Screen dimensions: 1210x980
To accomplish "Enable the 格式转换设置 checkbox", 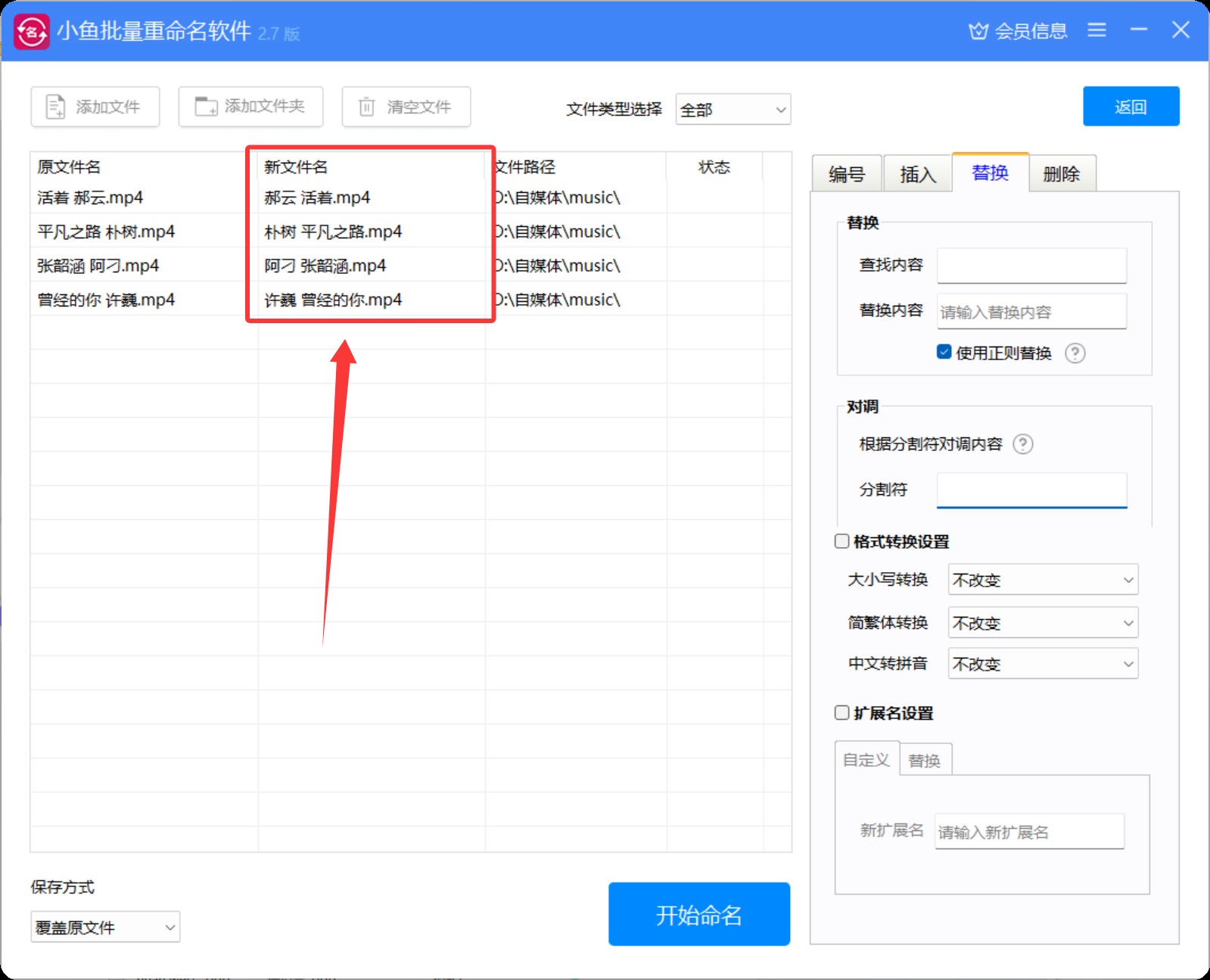I will coord(841,541).
